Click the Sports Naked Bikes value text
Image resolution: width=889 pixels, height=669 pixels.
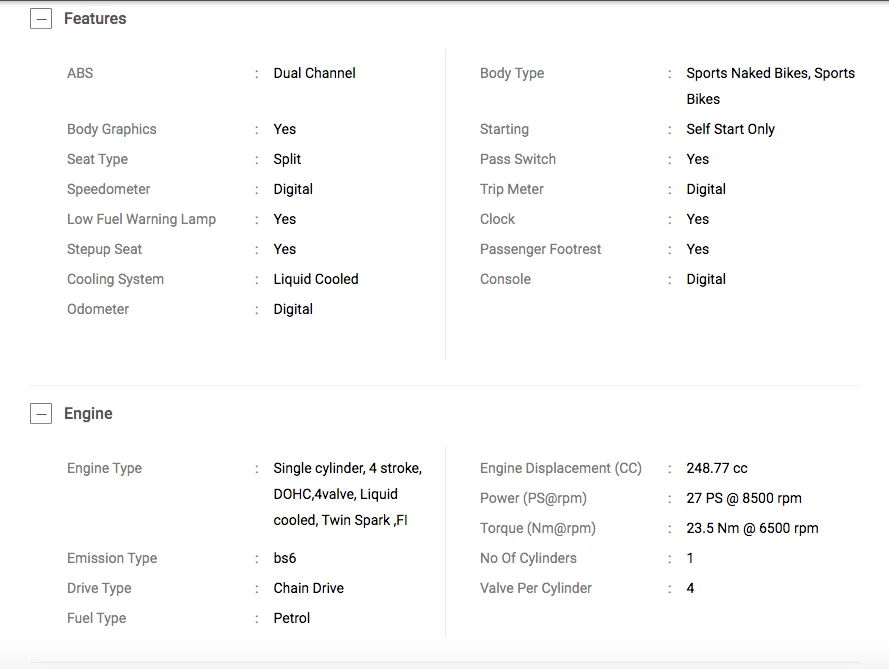[x=770, y=73]
